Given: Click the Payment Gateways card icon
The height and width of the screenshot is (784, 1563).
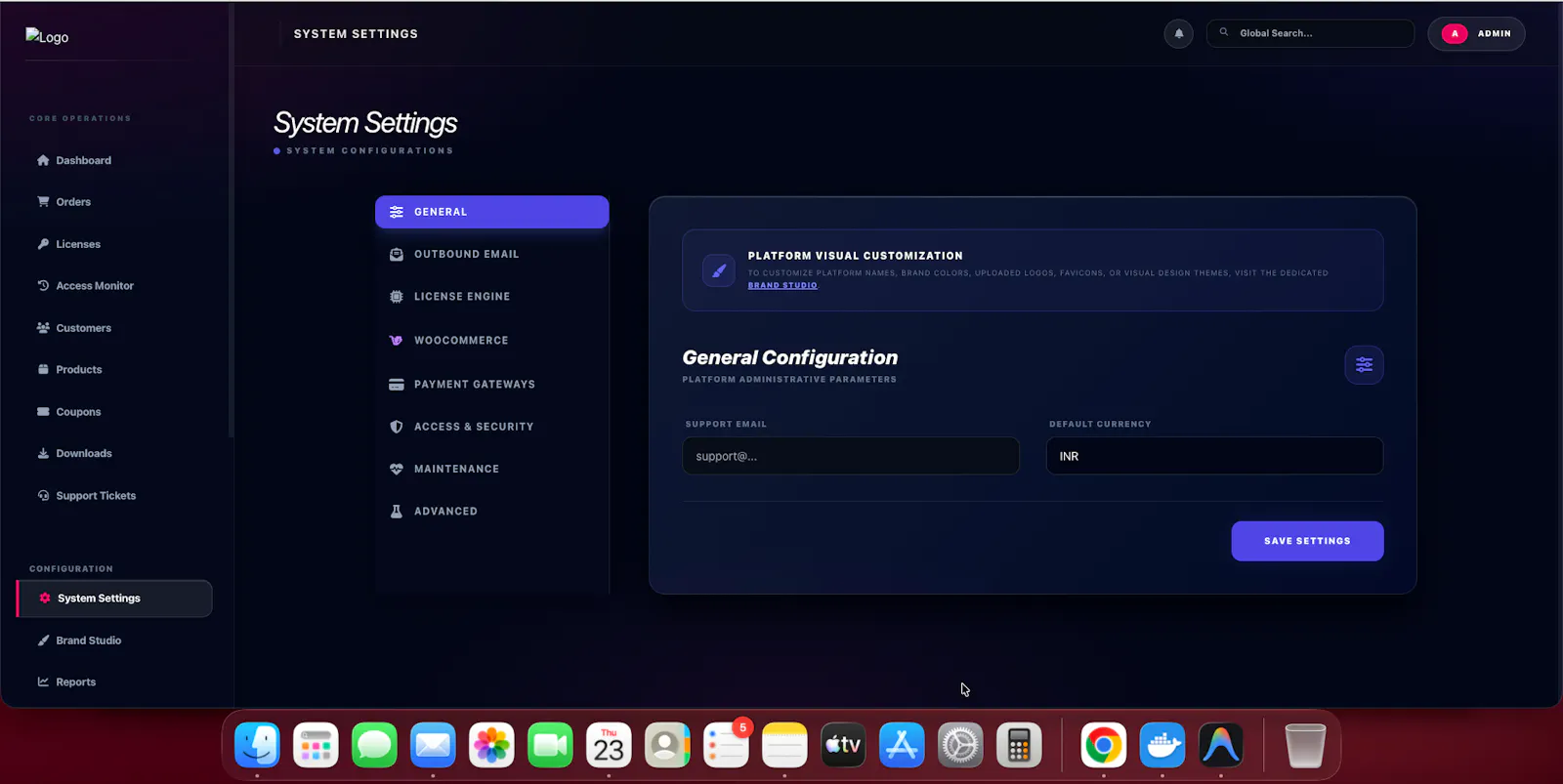Looking at the screenshot, I should 397,385.
